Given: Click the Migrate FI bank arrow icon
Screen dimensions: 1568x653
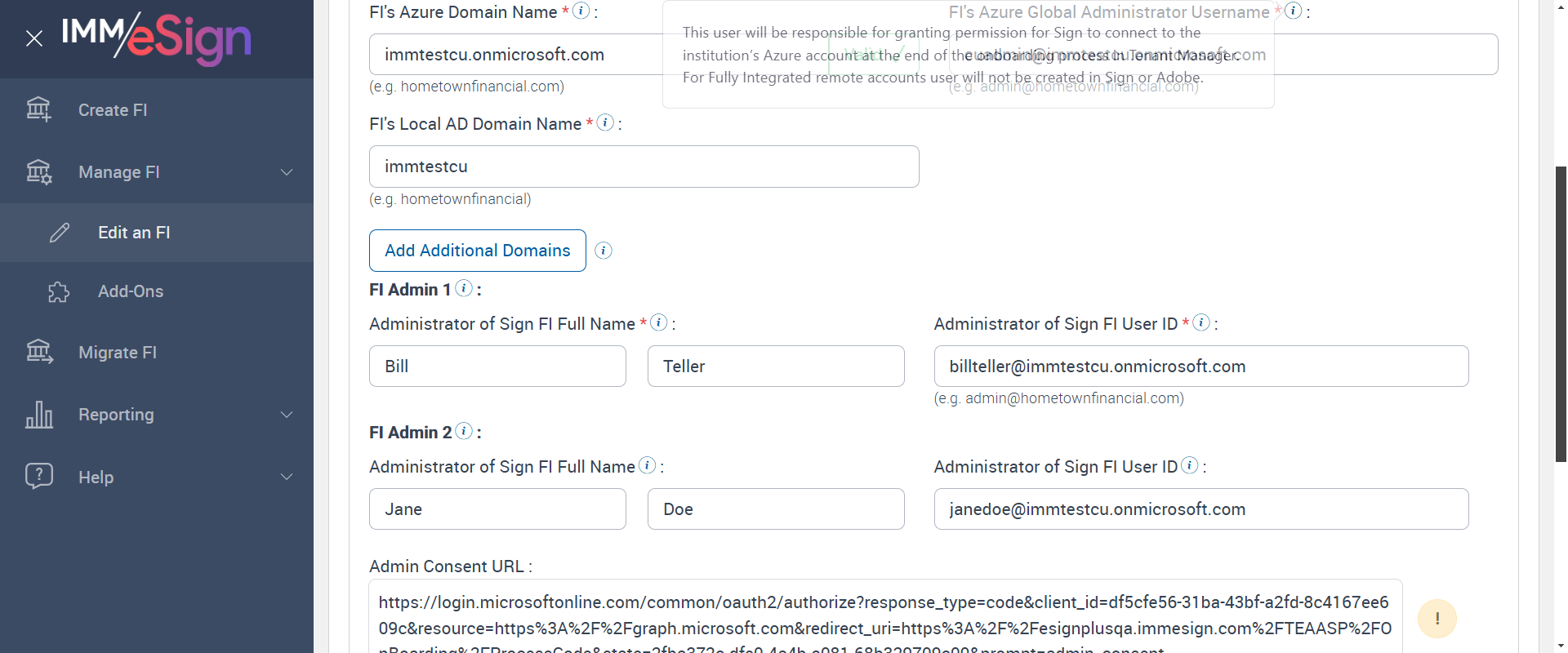Looking at the screenshot, I should [x=39, y=352].
